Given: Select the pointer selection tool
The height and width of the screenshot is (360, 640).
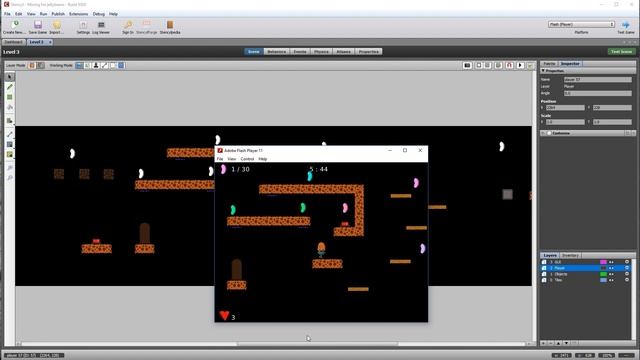Looking at the screenshot, I should click(x=10, y=77).
